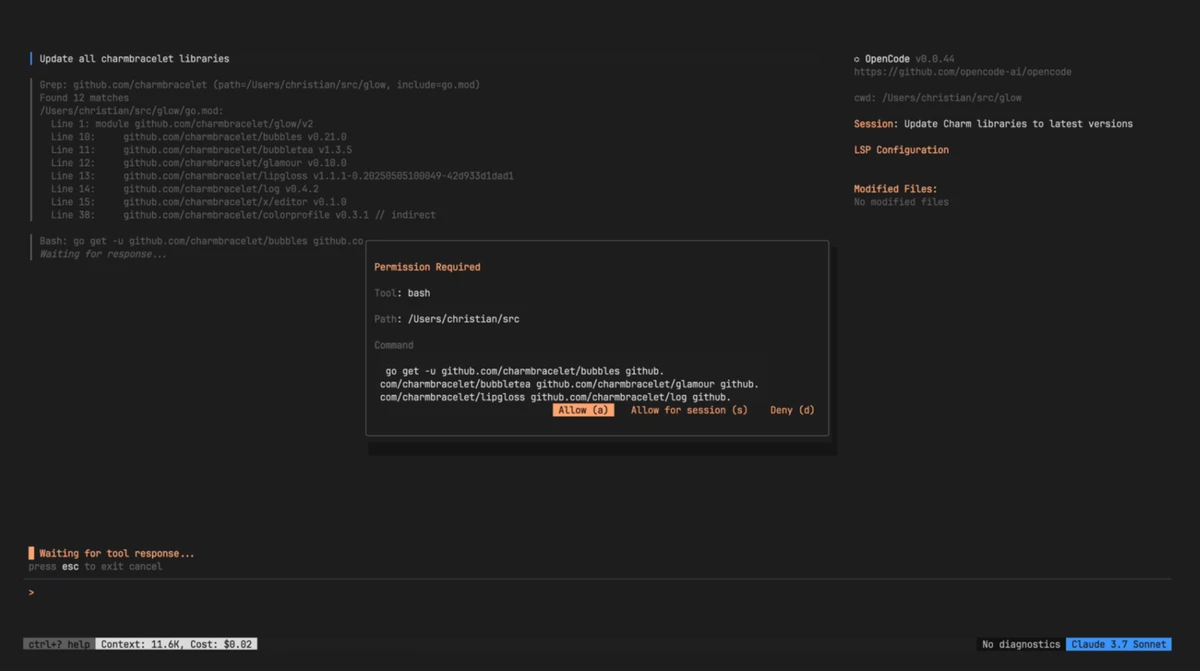Viewport: 1200px width, 671px height.
Task: Choose Allow for session (s)
Action: click(689, 410)
